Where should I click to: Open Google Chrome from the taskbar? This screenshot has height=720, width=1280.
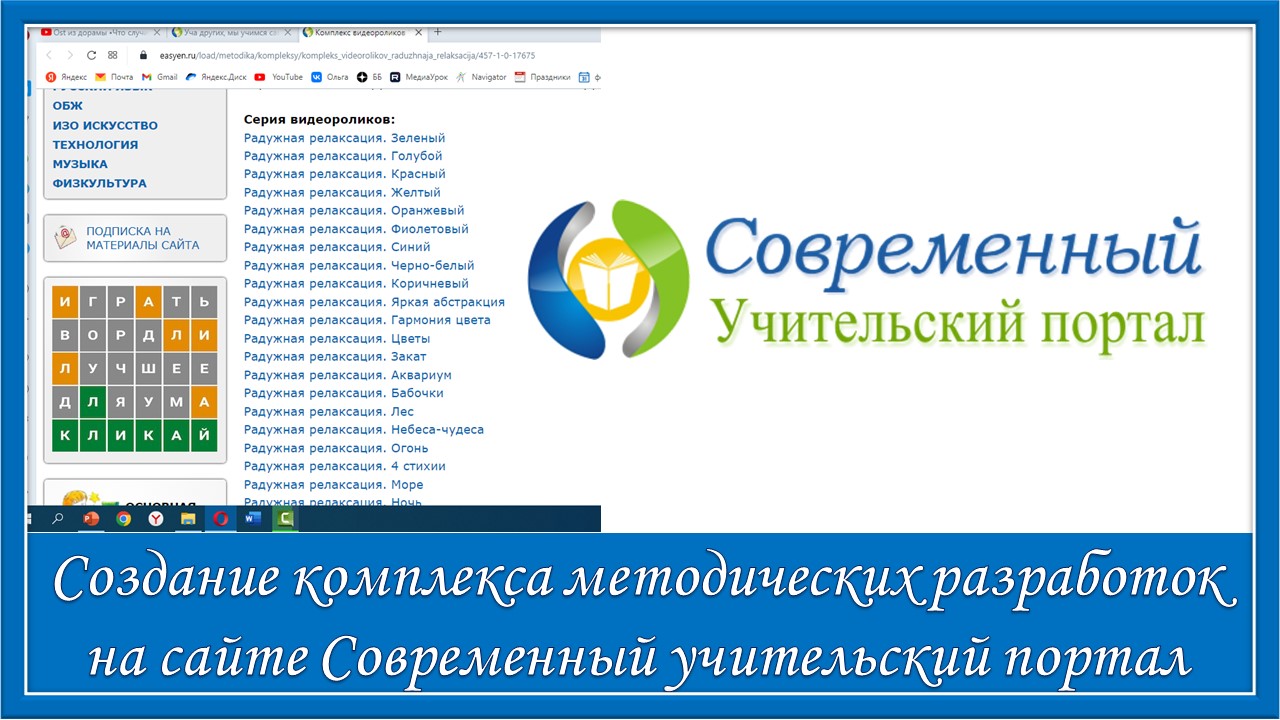123,518
